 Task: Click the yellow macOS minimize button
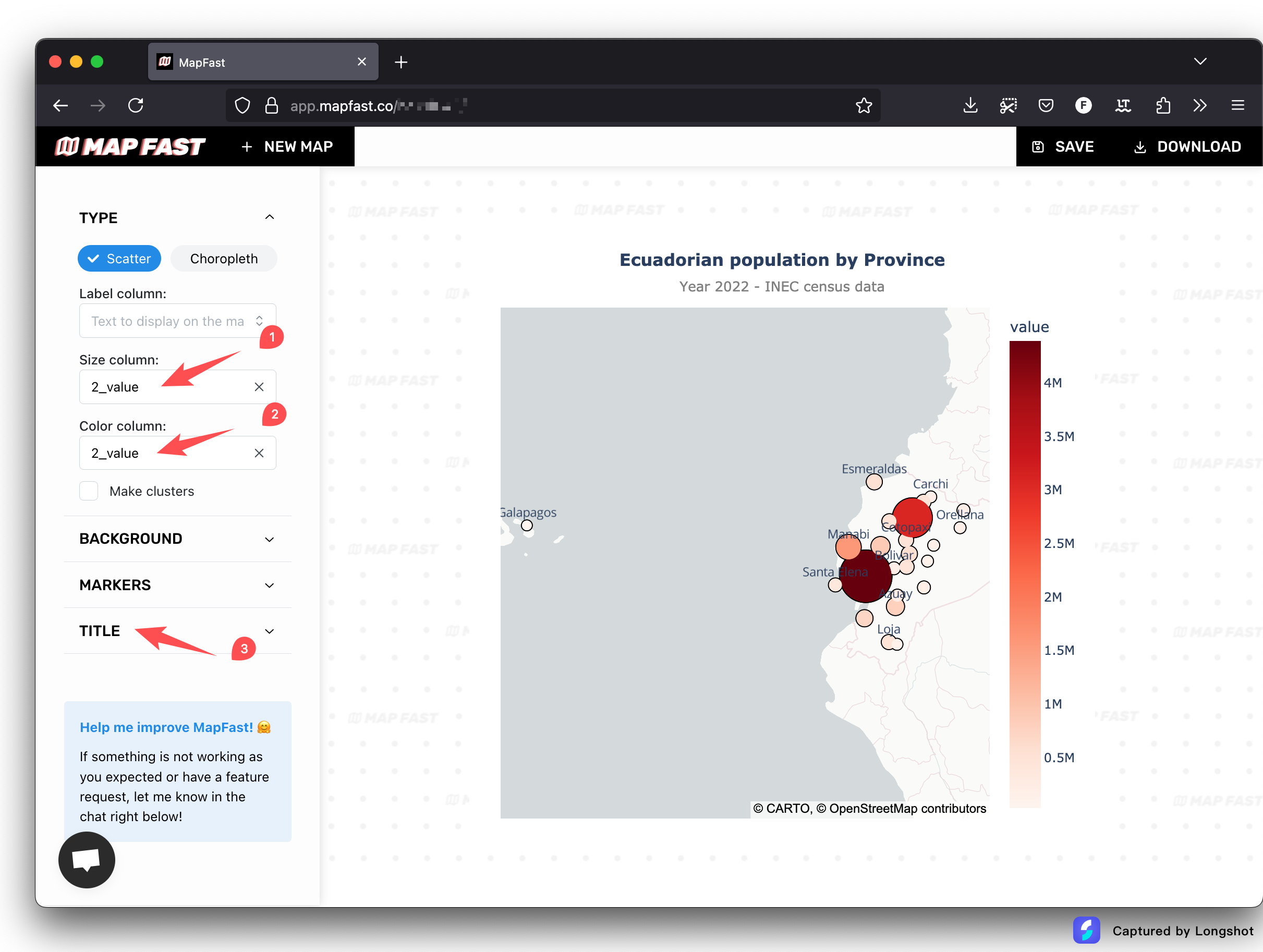point(76,62)
